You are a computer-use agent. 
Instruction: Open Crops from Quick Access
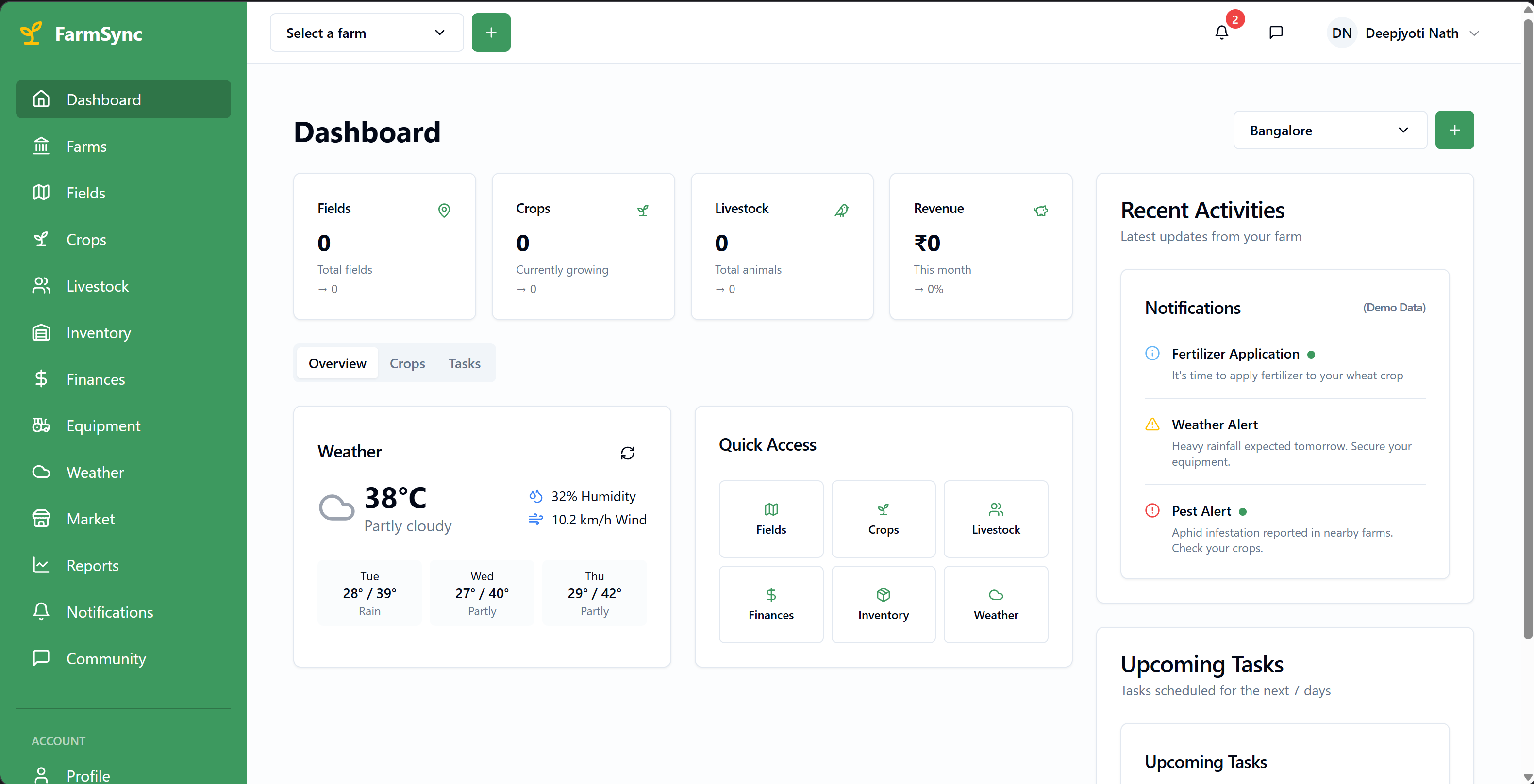[x=883, y=519]
